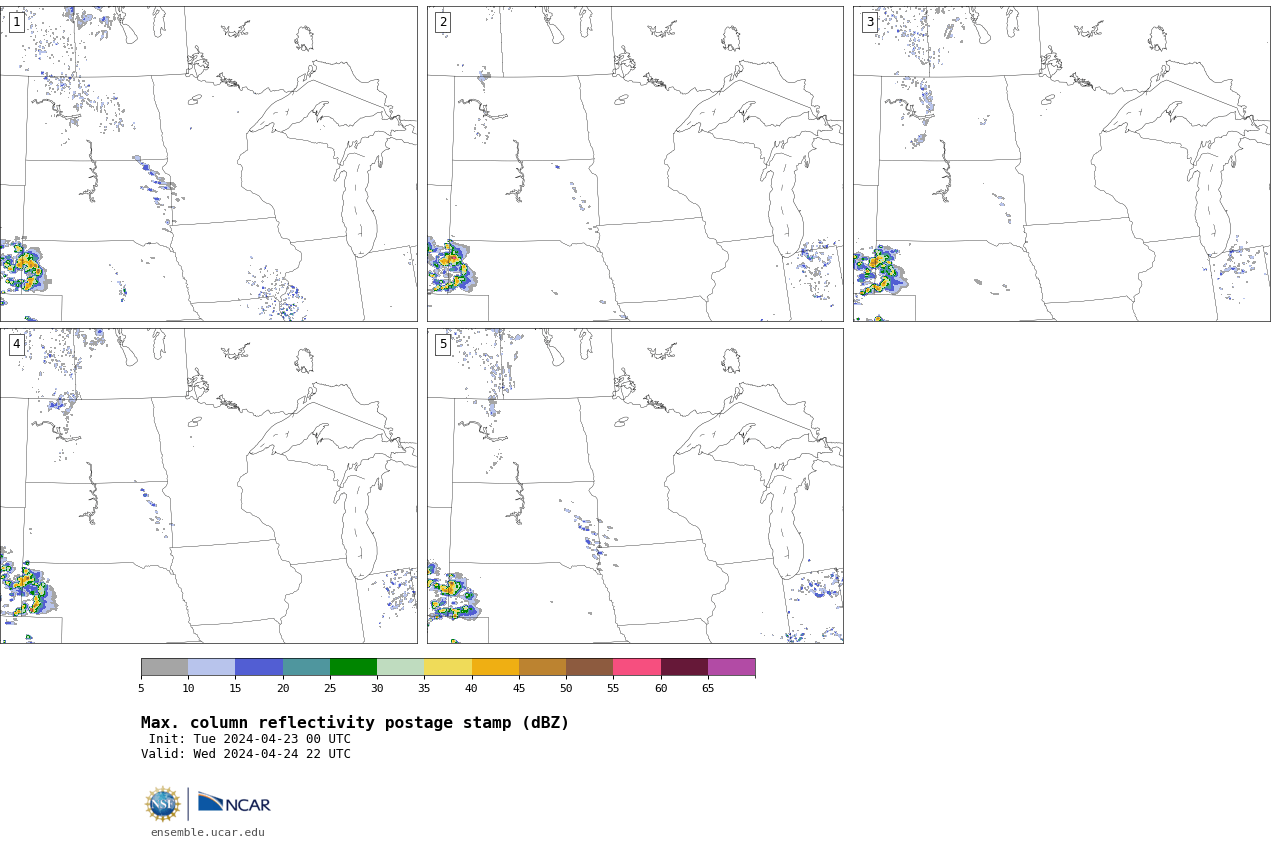The width and height of the screenshot is (1280, 844).
Task: Click the title 'Max. column reflectivity postage stamp (dBZ)'
Action: click(x=355, y=723)
